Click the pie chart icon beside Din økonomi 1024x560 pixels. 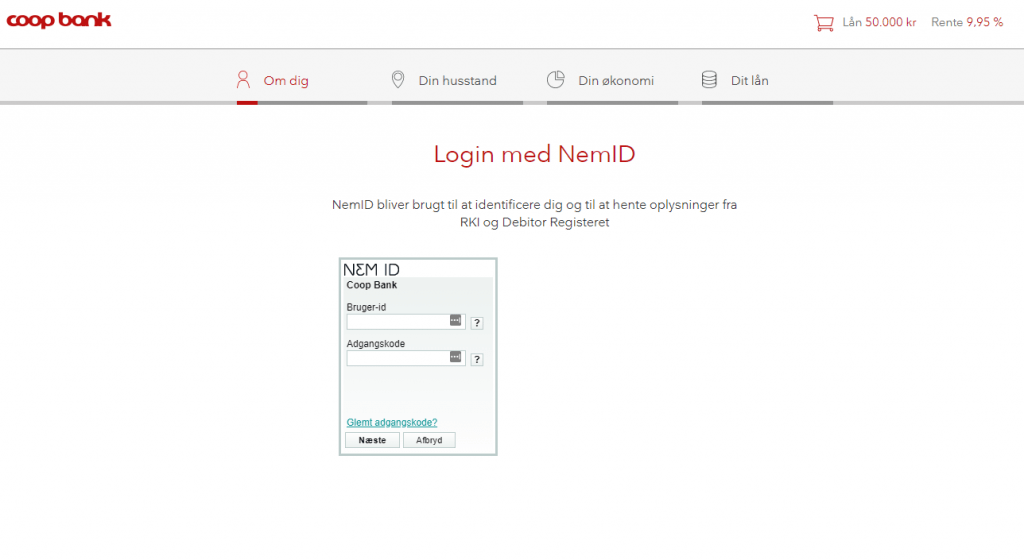pos(556,80)
